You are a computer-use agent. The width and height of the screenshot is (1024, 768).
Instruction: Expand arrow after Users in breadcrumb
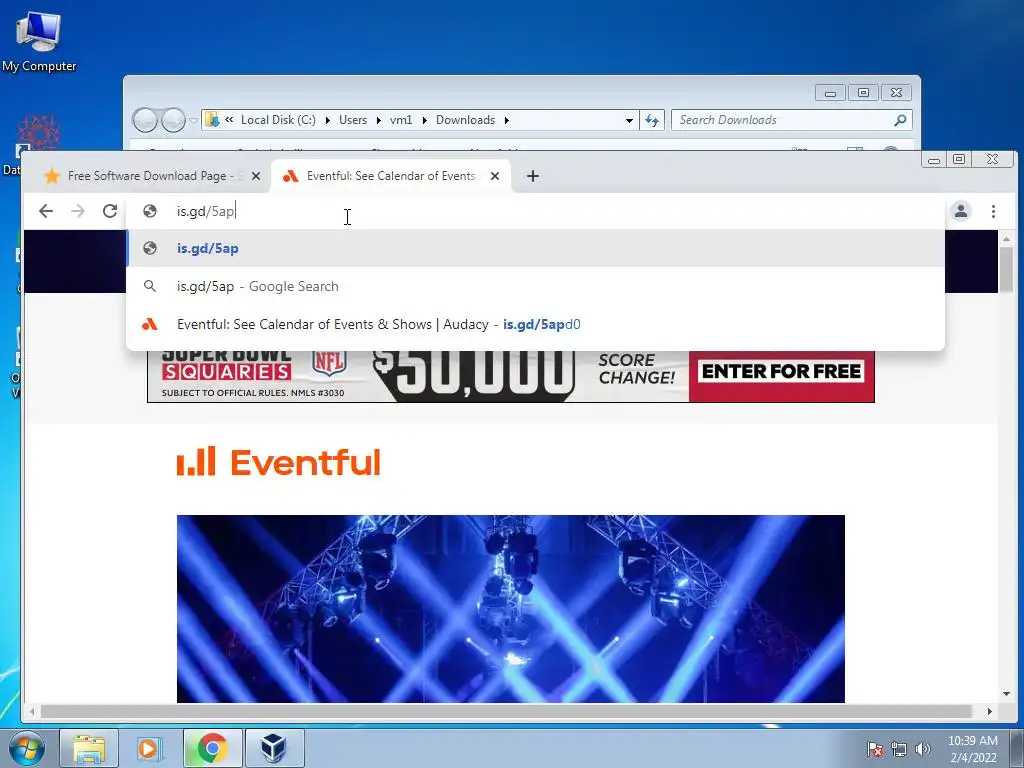(379, 120)
